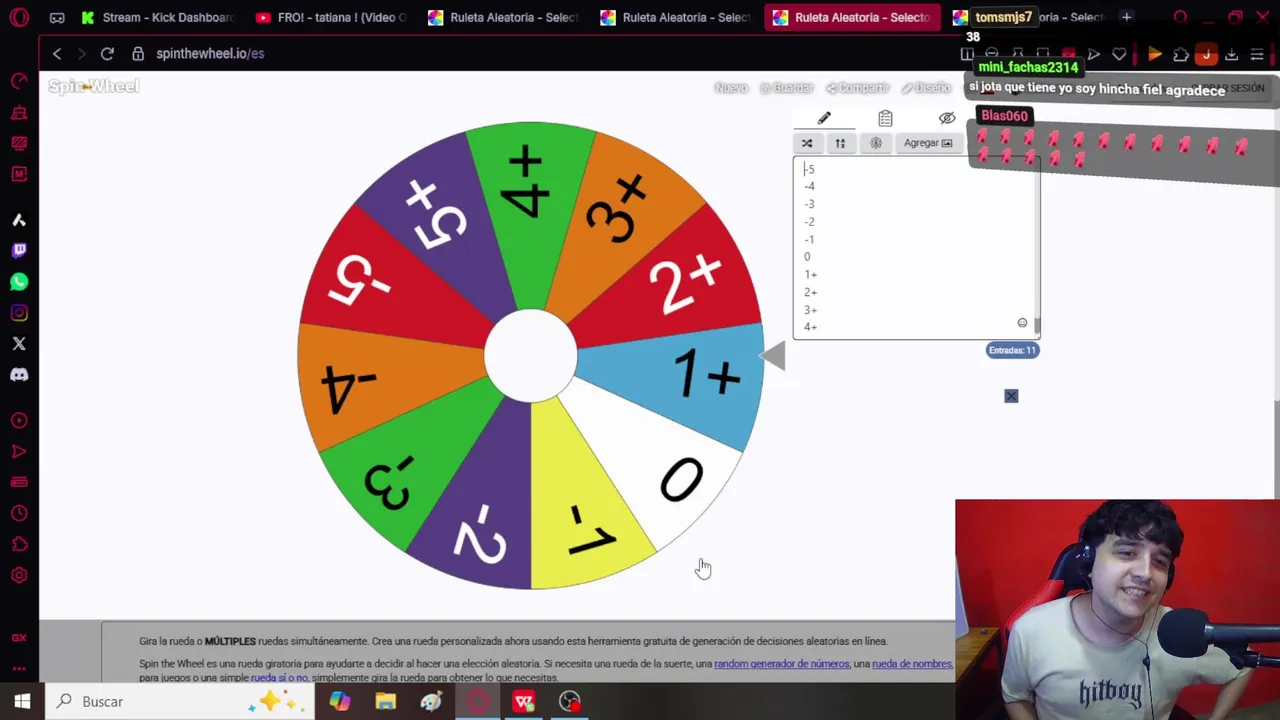
Task: Open the Diseño menu item
Action: coord(926,88)
